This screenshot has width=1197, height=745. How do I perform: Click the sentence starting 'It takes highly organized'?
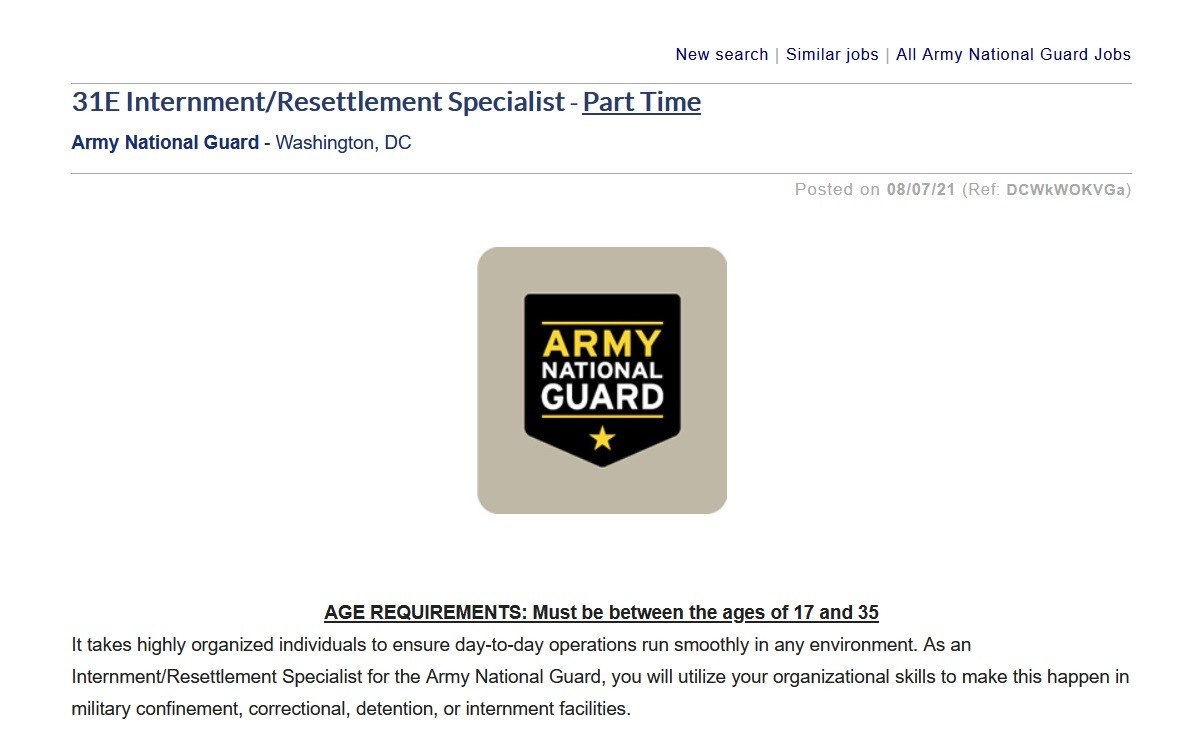[520, 644]
